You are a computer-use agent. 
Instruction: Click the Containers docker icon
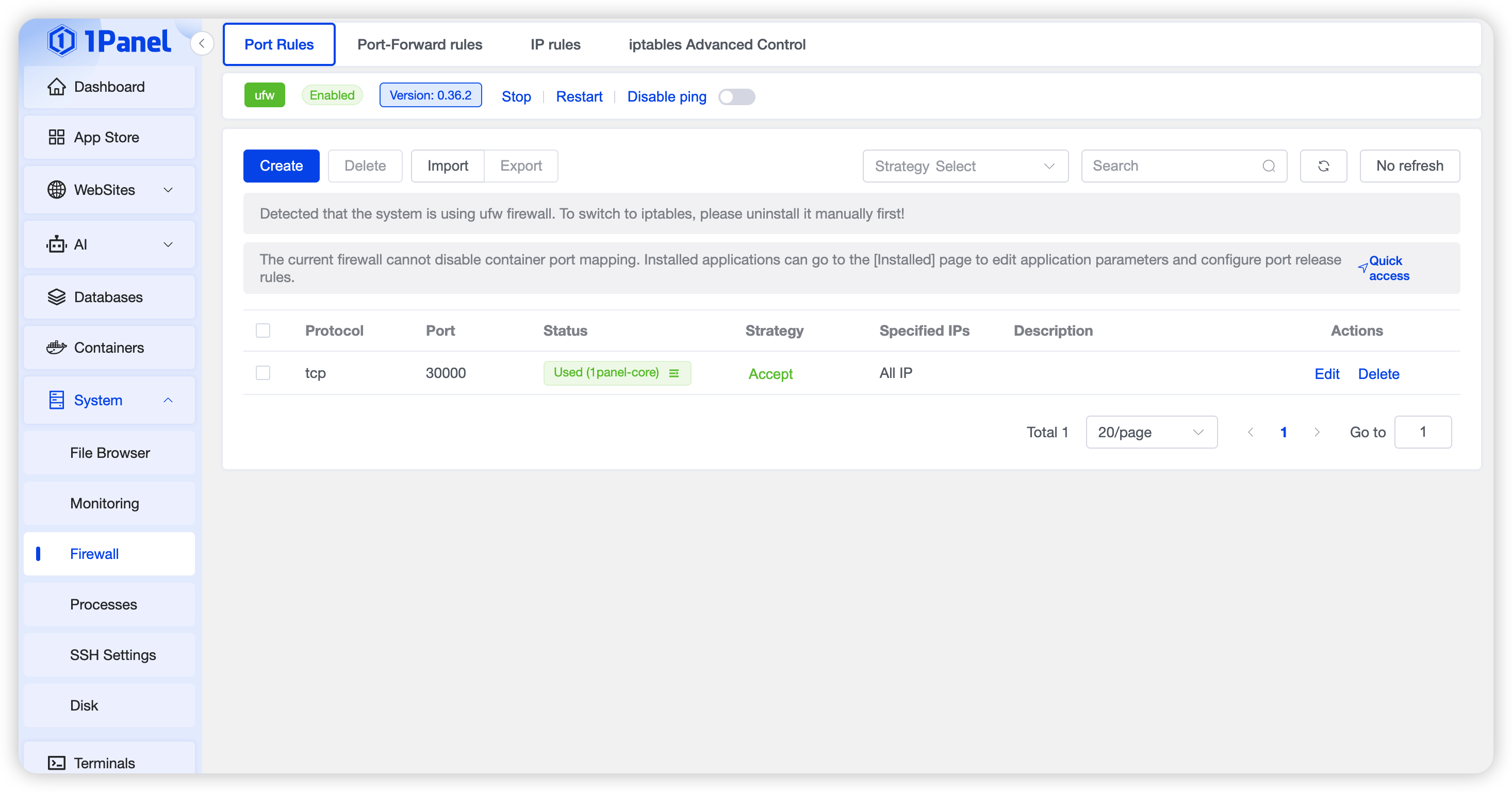56,348
